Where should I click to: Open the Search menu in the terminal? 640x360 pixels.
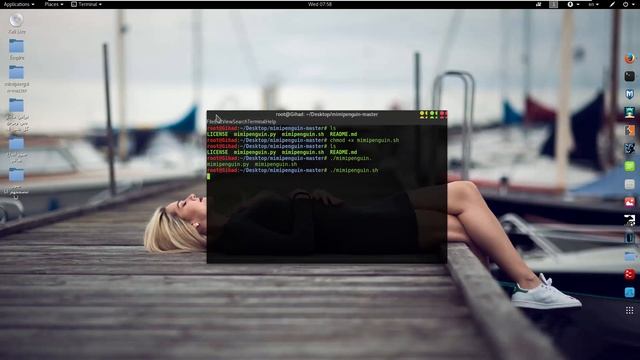tap(240, 122)
